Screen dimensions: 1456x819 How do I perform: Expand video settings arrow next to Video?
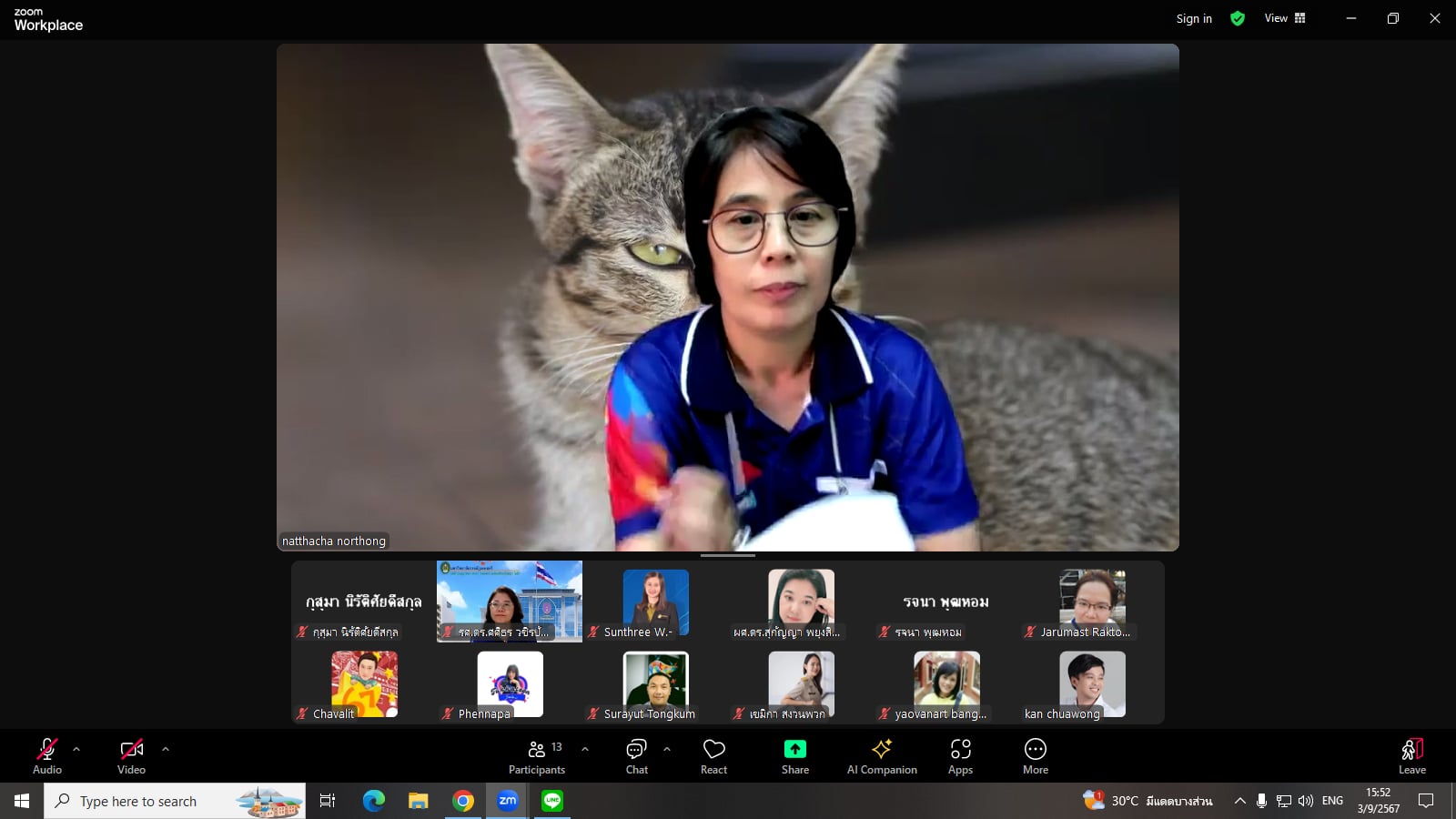click(166, 749)
